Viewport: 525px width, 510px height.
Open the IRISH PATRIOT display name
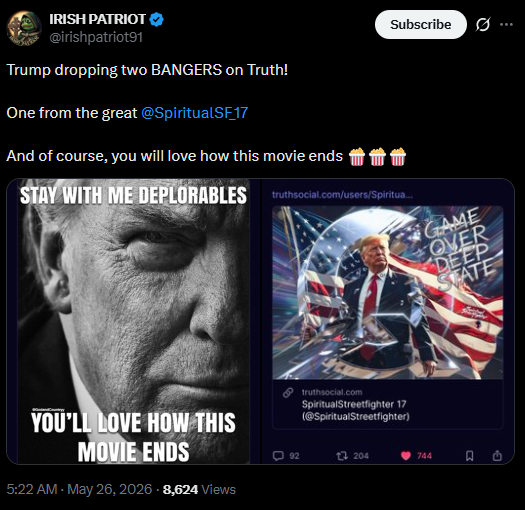coord(97,19)
